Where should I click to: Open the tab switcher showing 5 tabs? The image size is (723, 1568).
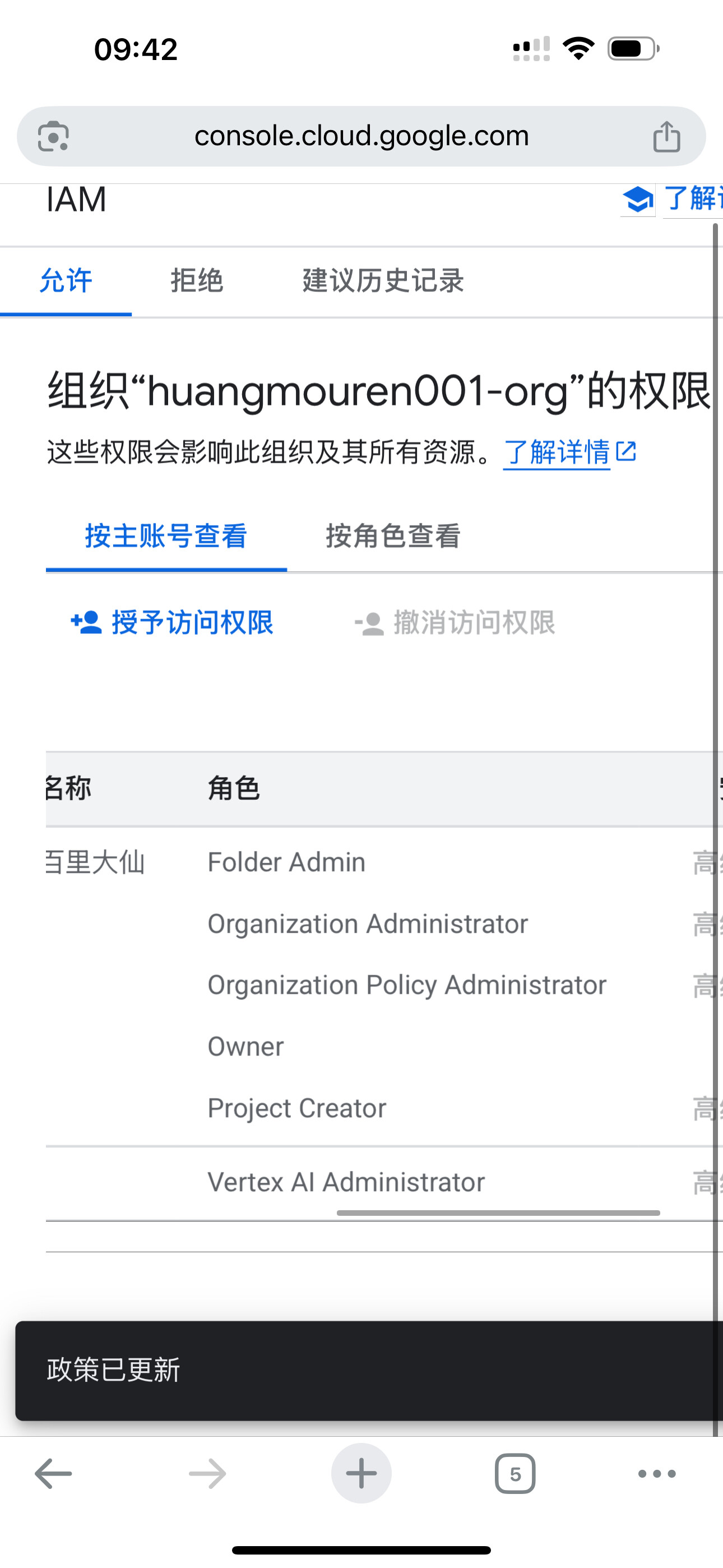(x=515, y=1474)
